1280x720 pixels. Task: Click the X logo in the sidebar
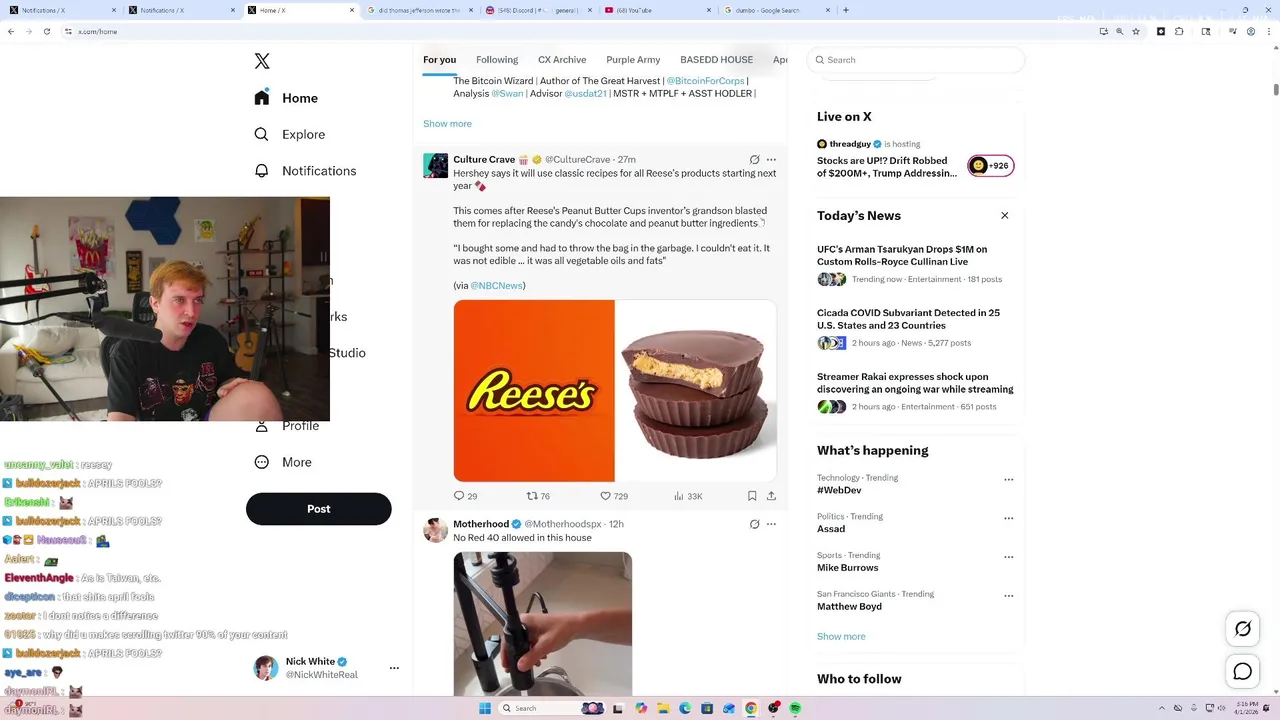(x=262, y=61)
